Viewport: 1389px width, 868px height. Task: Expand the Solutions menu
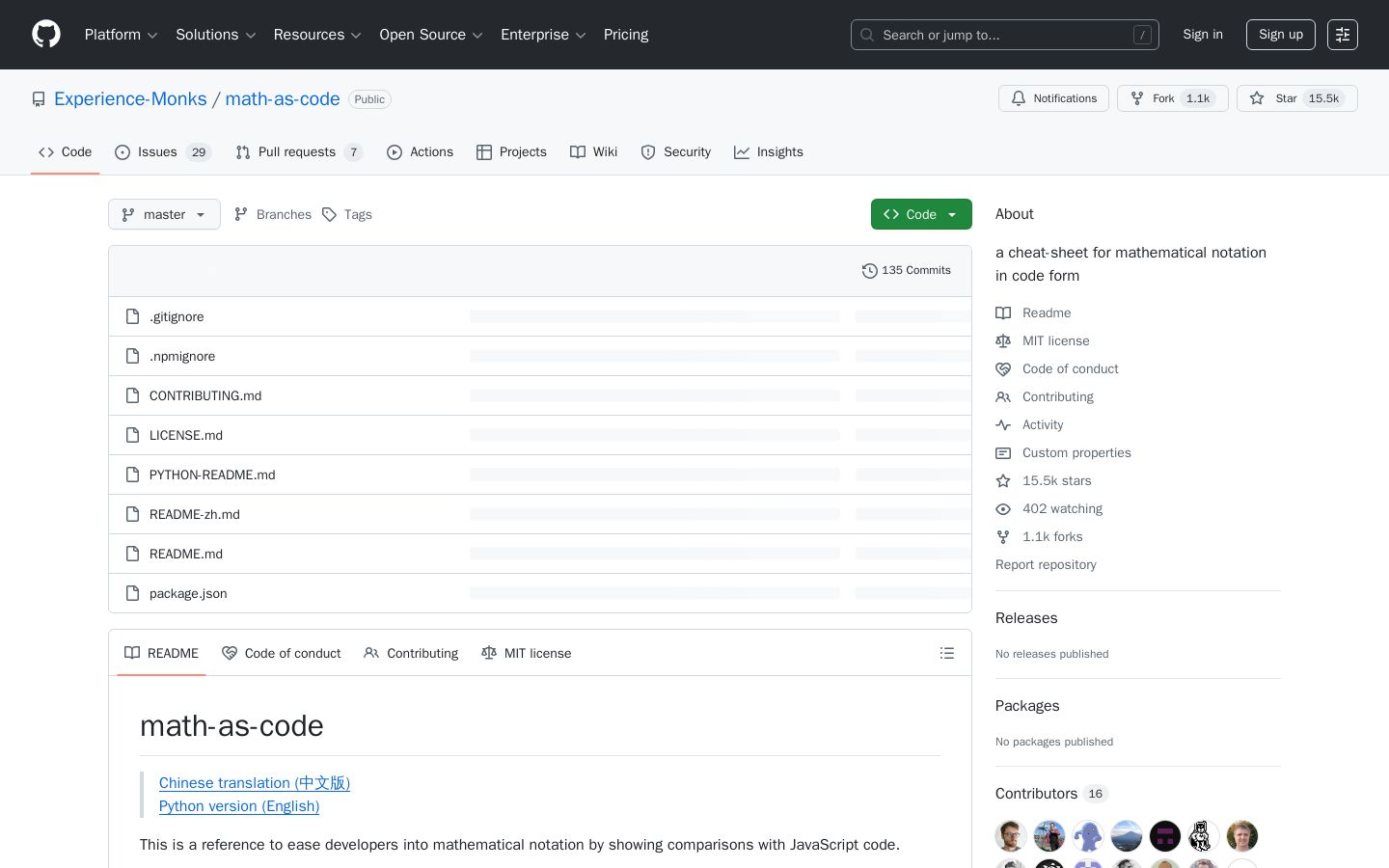[215, 35]
